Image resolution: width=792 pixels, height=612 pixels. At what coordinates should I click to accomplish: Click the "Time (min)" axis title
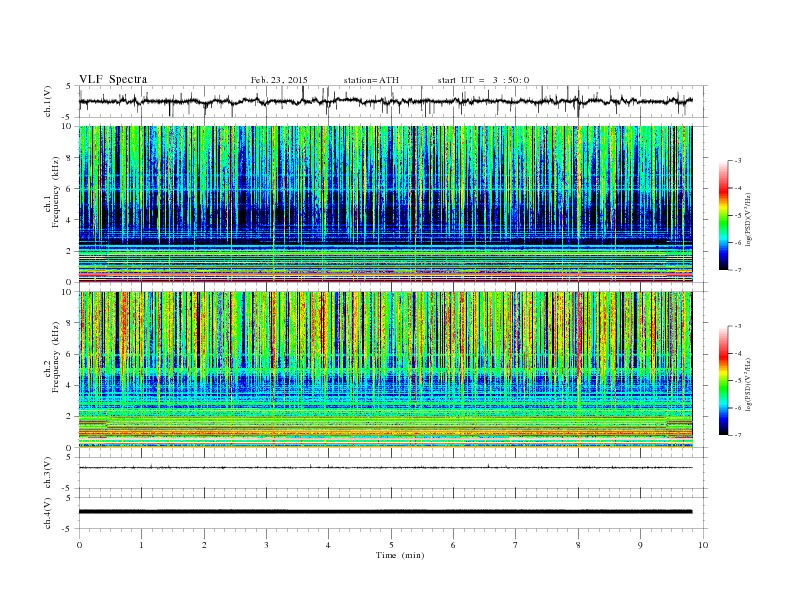[400, 555]
